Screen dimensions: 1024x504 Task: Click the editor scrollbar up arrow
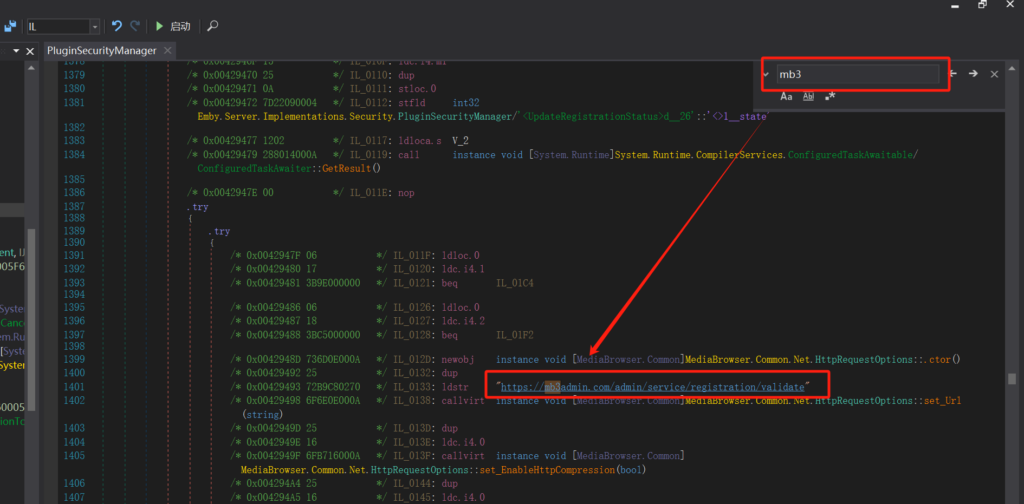(1012, 67)
